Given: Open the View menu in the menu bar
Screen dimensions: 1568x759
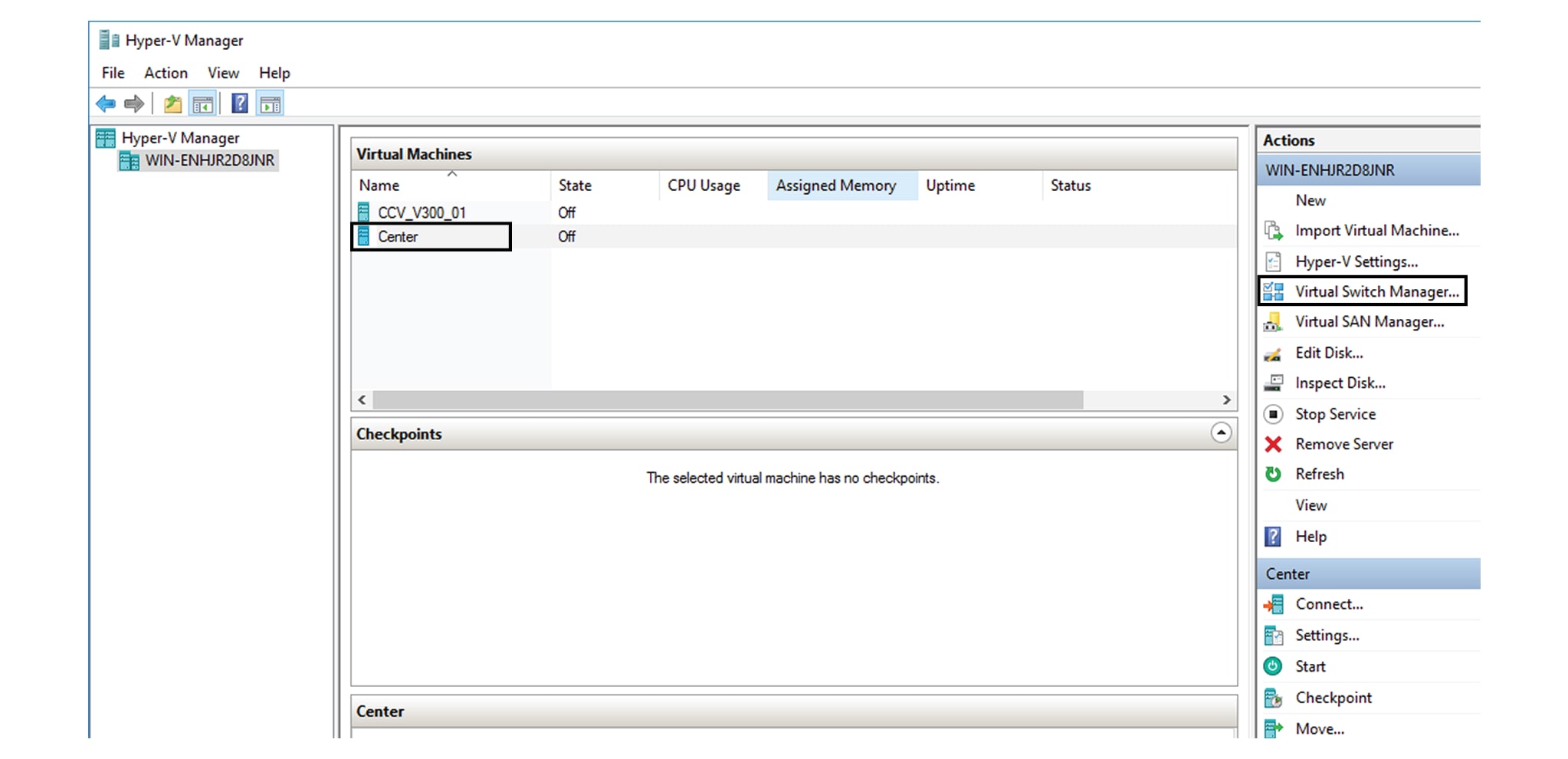Looking at the screenshot, I should point(223,73).
